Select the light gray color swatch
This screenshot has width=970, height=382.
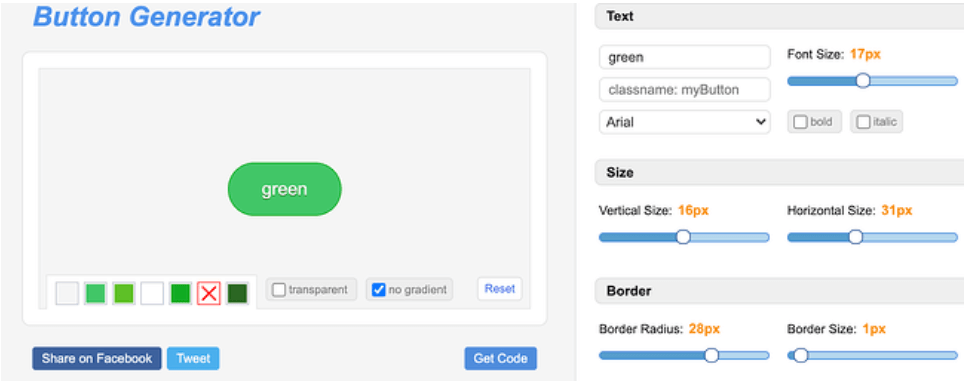point(67,293)
